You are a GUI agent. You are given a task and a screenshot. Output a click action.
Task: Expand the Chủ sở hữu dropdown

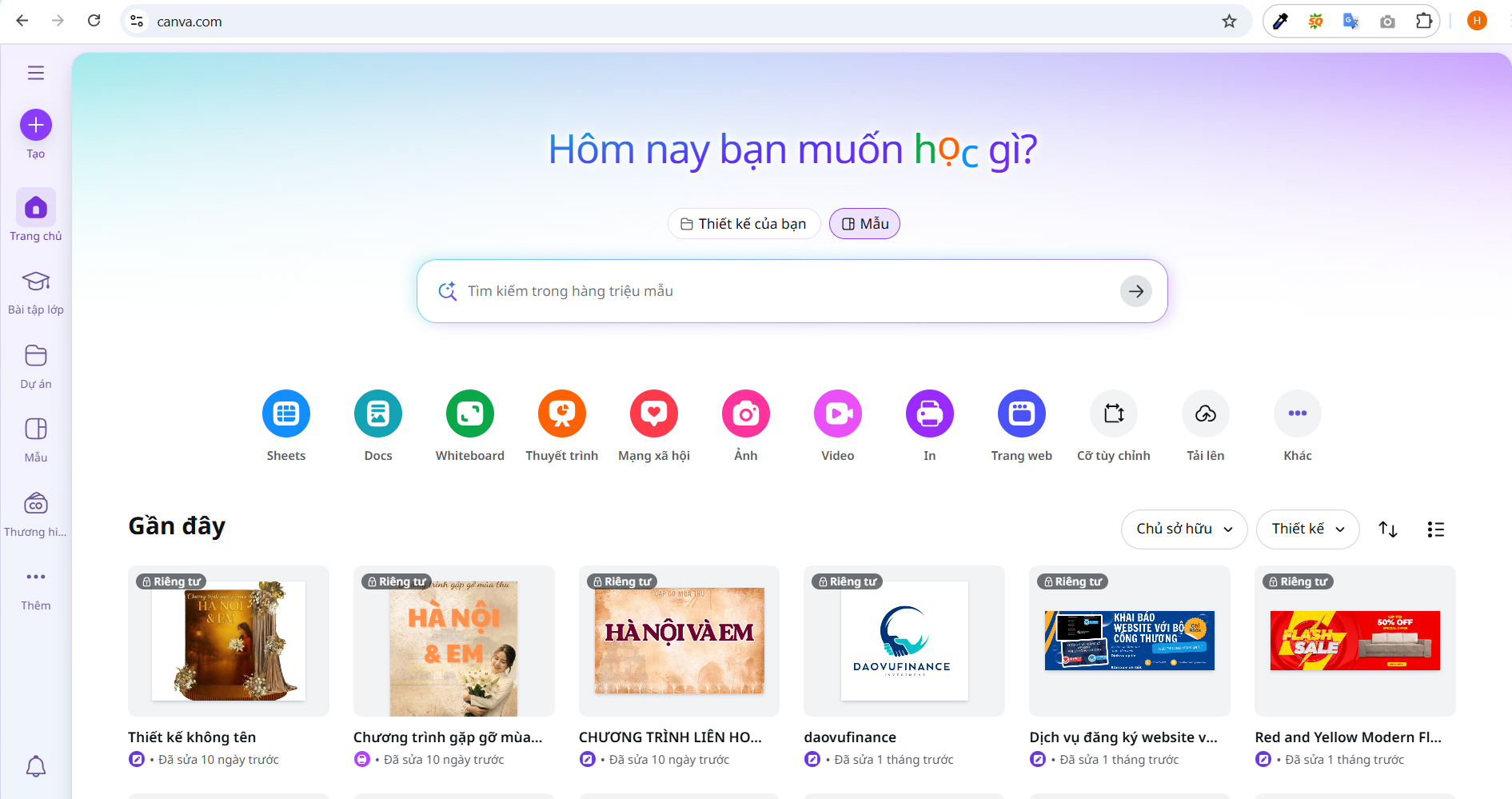(1184, 529)
